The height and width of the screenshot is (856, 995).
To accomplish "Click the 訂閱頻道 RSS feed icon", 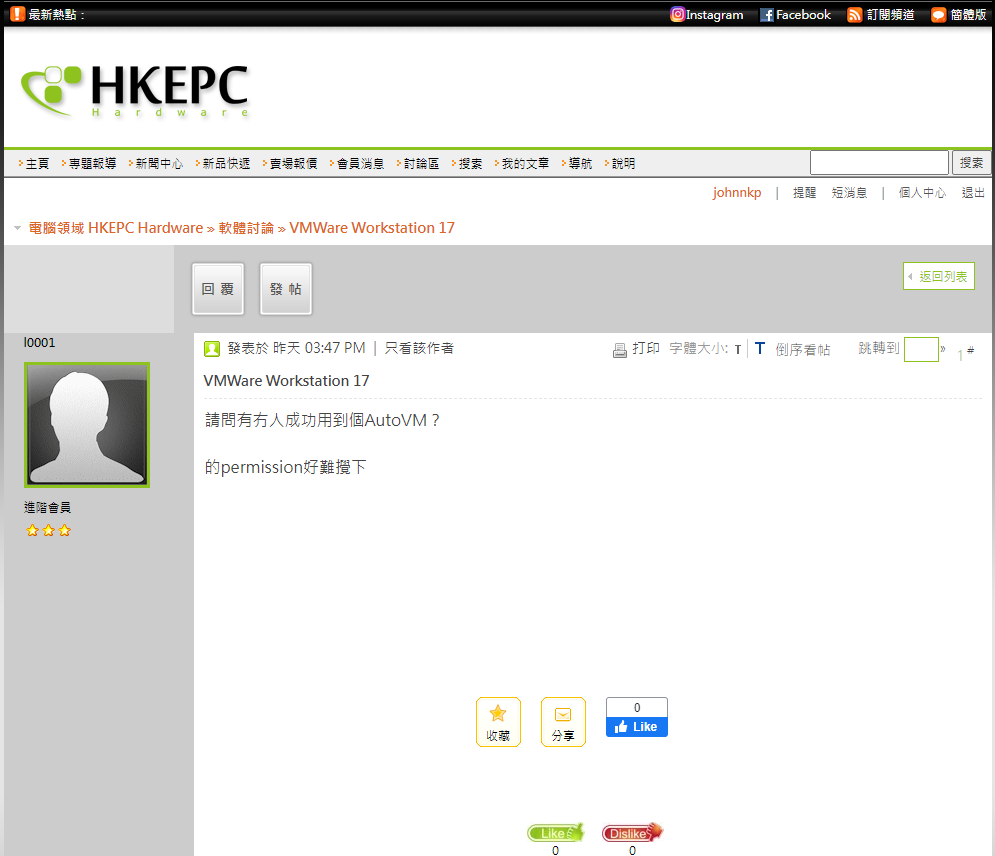I will (854, 14).
